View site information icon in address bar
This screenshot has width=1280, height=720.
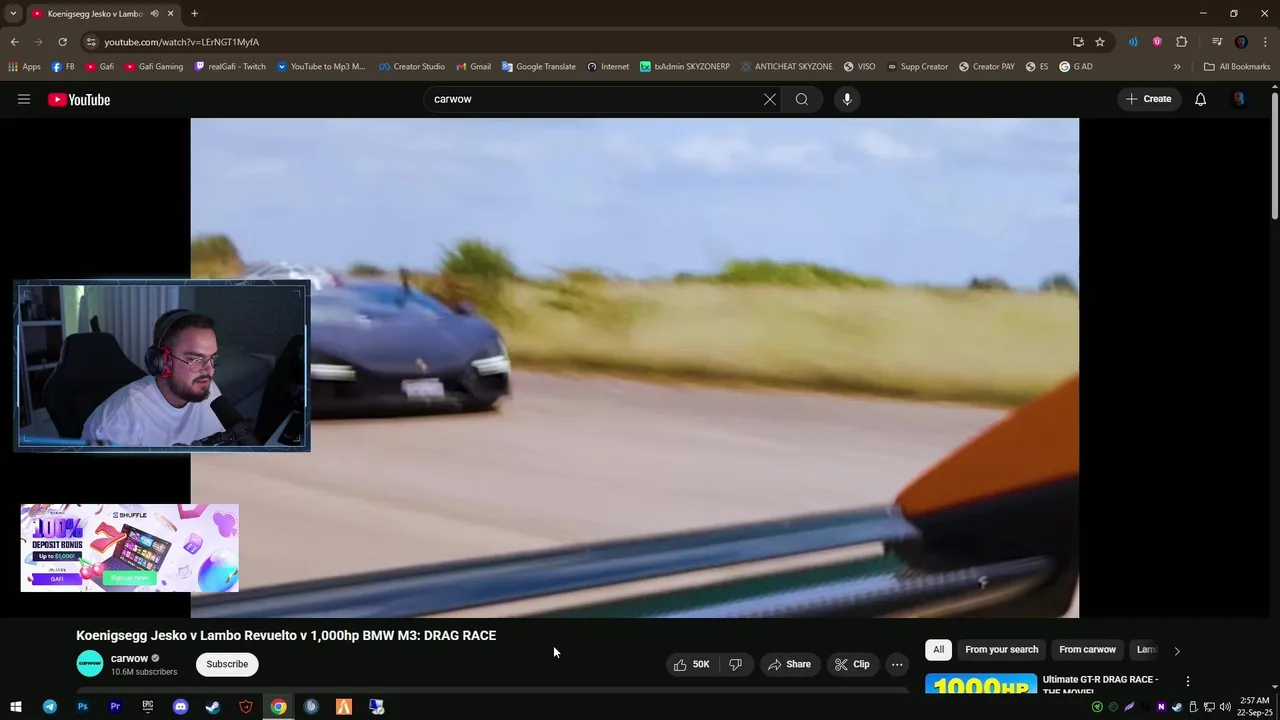pos(91,42)
